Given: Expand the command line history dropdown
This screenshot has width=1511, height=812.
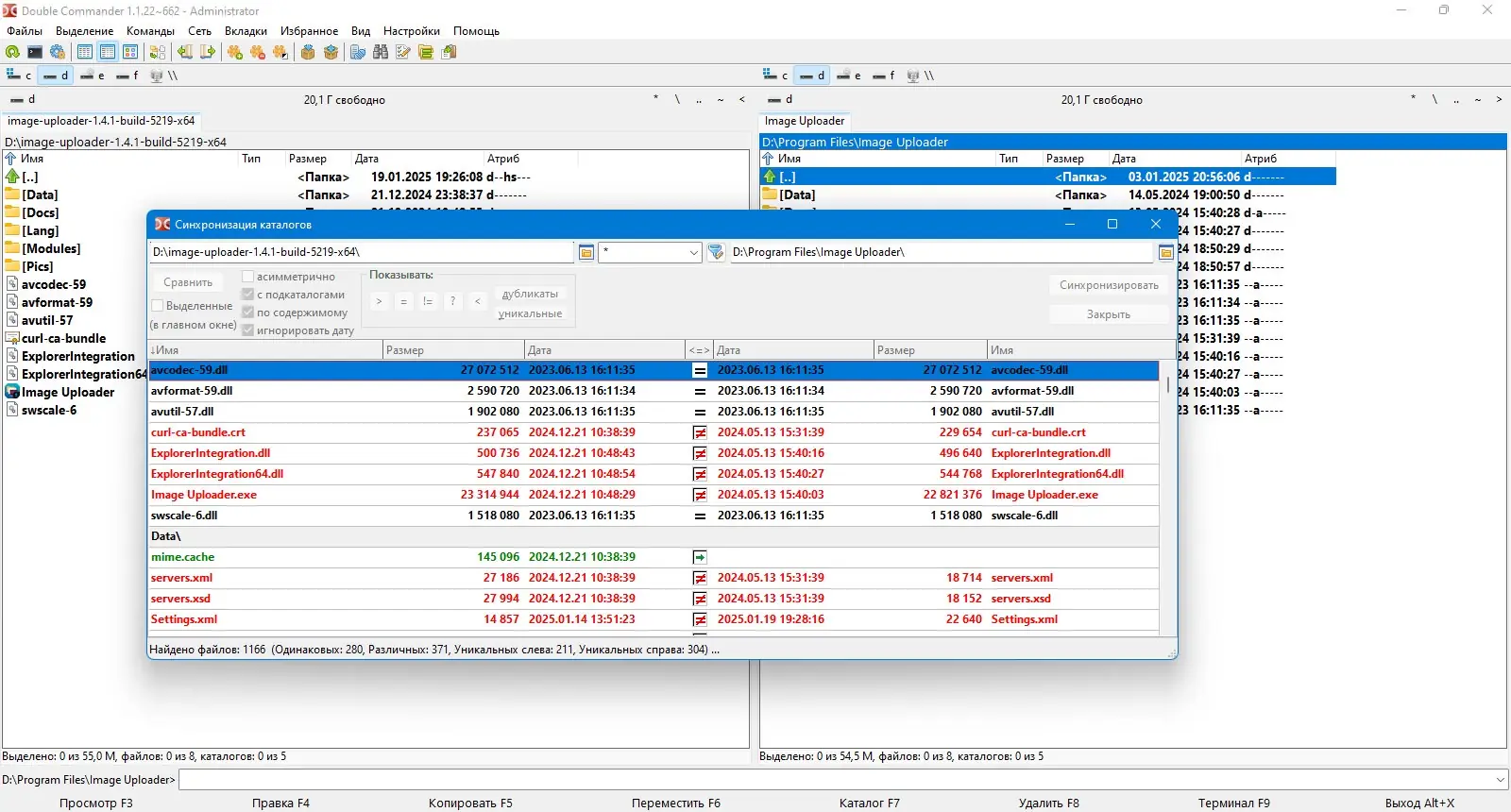Looking at the screenshot, I should pyautogui.click(x=1500, y=780).
